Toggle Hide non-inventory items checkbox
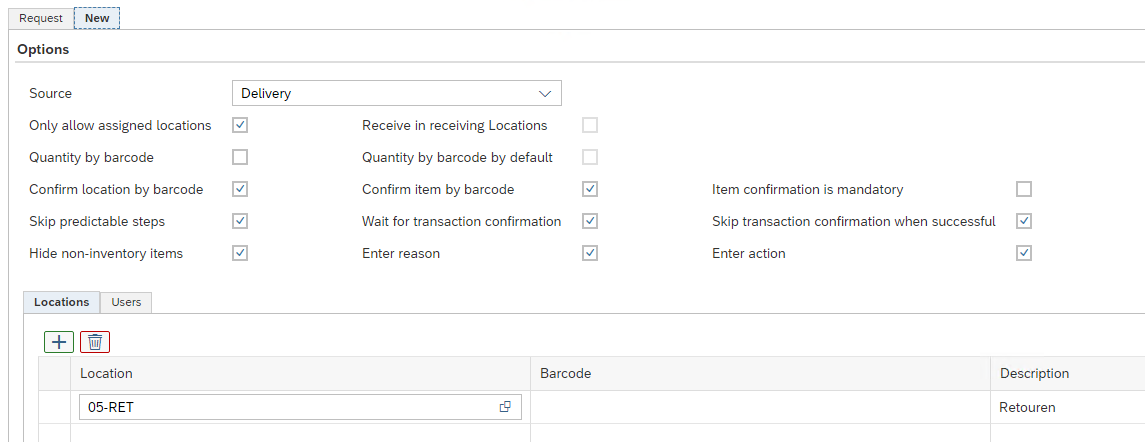The width and height of the screenshot is (1145, 442). [240, 253]
